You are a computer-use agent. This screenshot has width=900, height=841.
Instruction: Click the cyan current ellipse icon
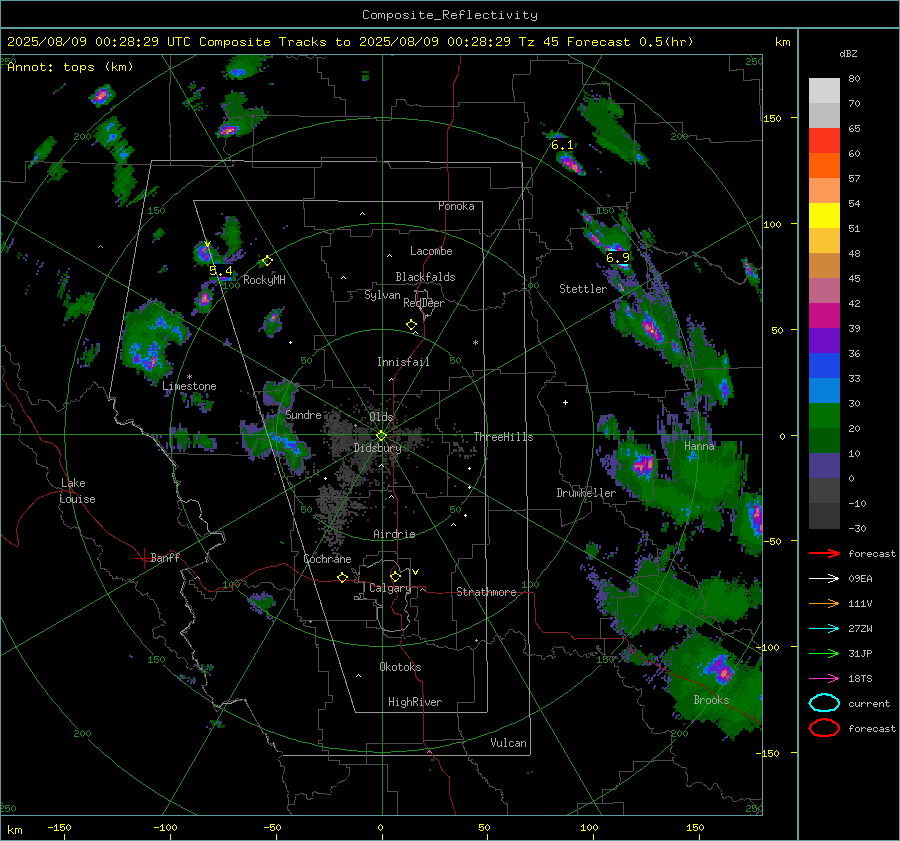click(824, 703)
